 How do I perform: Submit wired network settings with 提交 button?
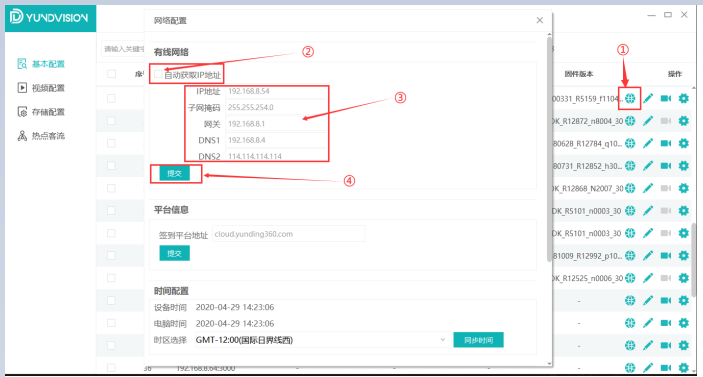pos(174,173)
